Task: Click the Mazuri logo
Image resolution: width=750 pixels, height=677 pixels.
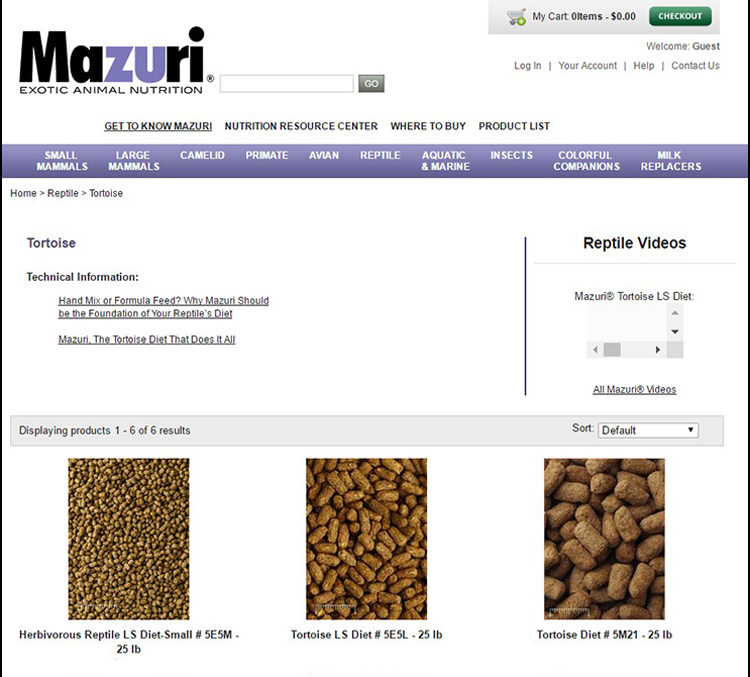Action: 117,60
